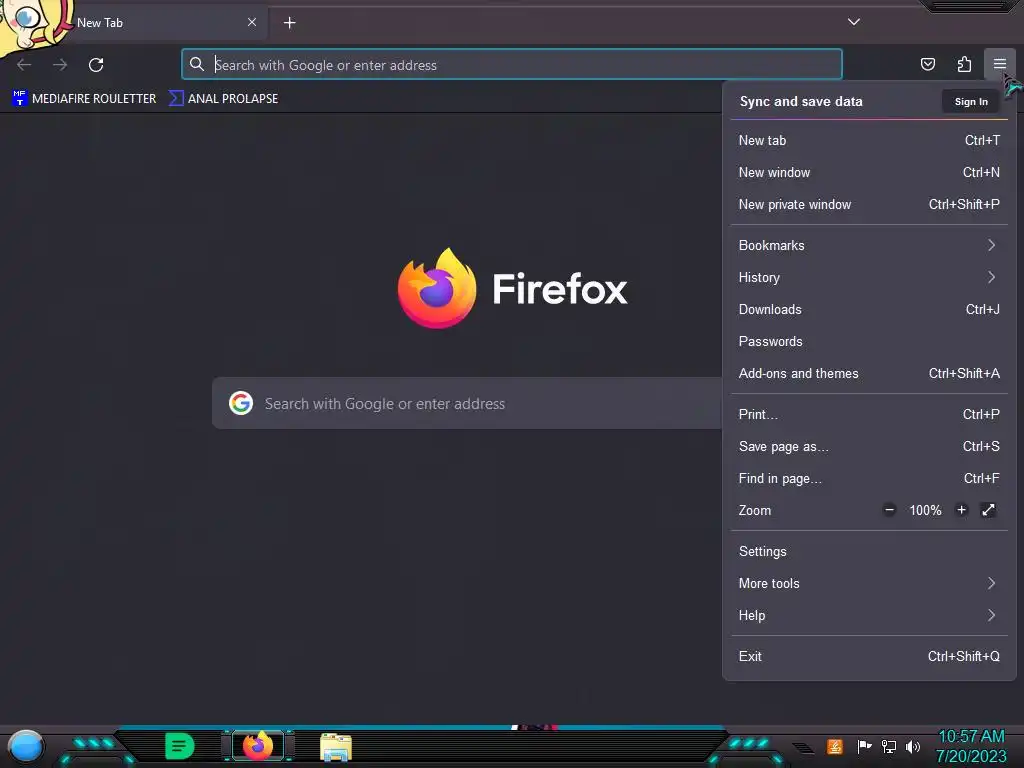1024x768 pixels.
Task: Click the Start orb in taskbar
Action: pos(25,747)
